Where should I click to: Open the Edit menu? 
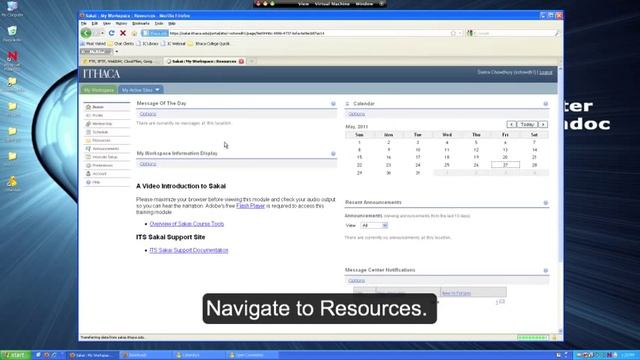tap(95, 24)
